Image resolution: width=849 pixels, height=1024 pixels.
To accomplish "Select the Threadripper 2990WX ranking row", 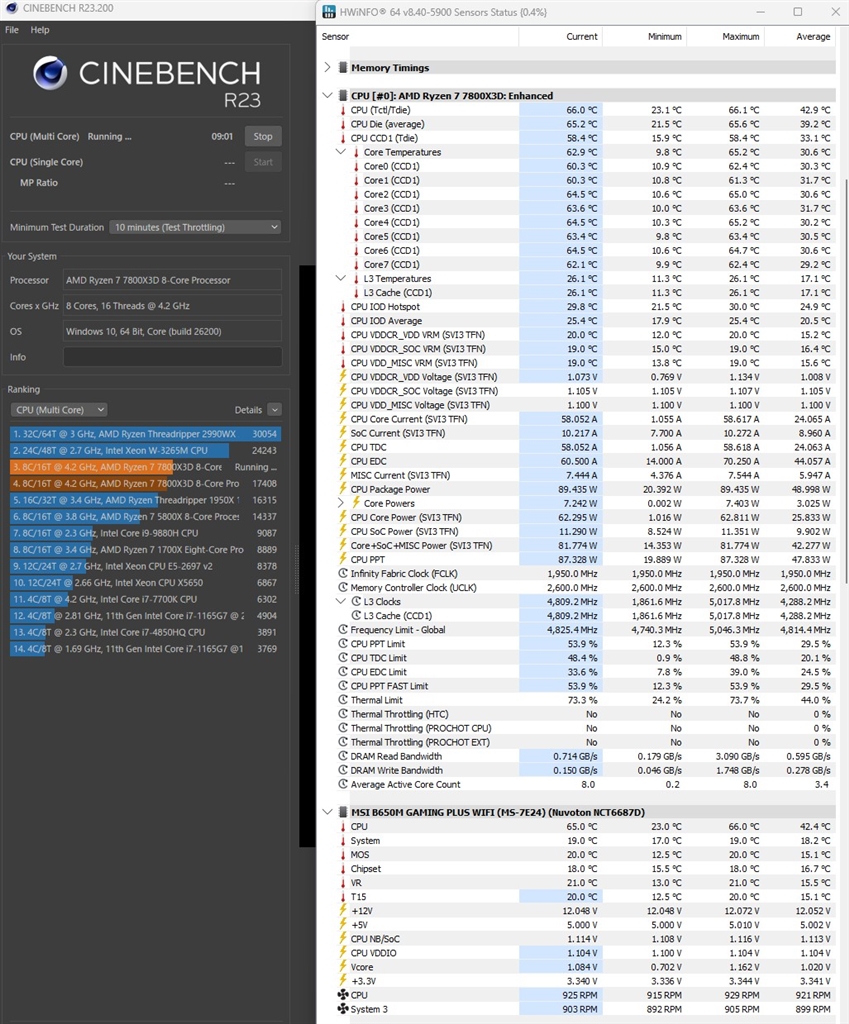I will (145, 434).
